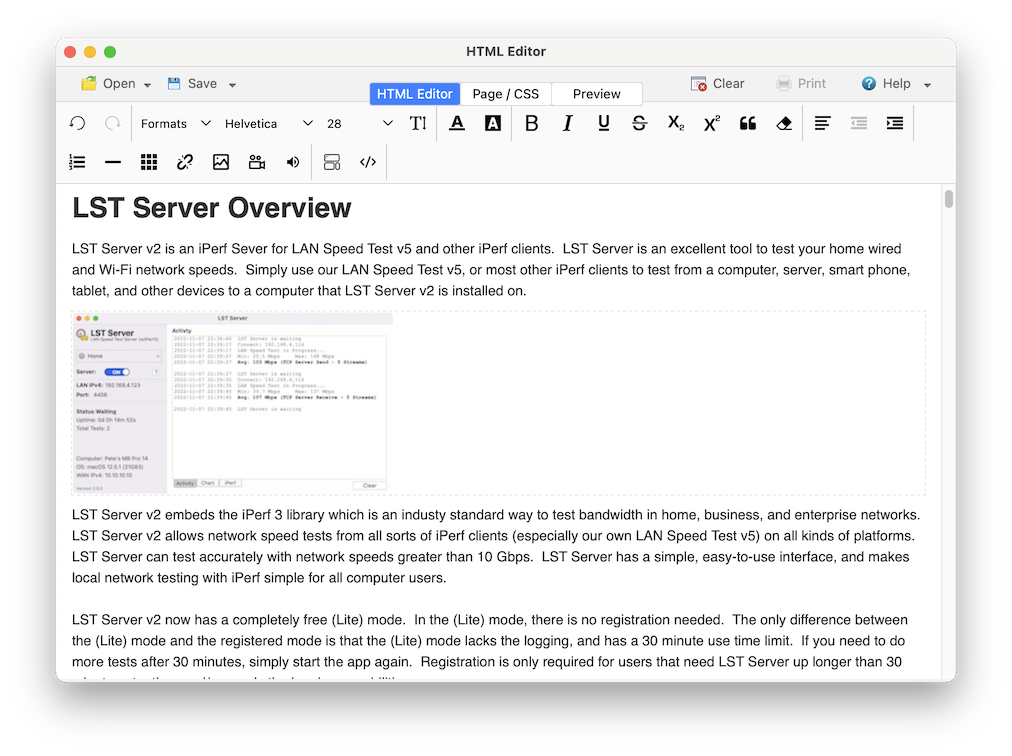
Task: Open the text alignment icon
Action: click(822, 123)
